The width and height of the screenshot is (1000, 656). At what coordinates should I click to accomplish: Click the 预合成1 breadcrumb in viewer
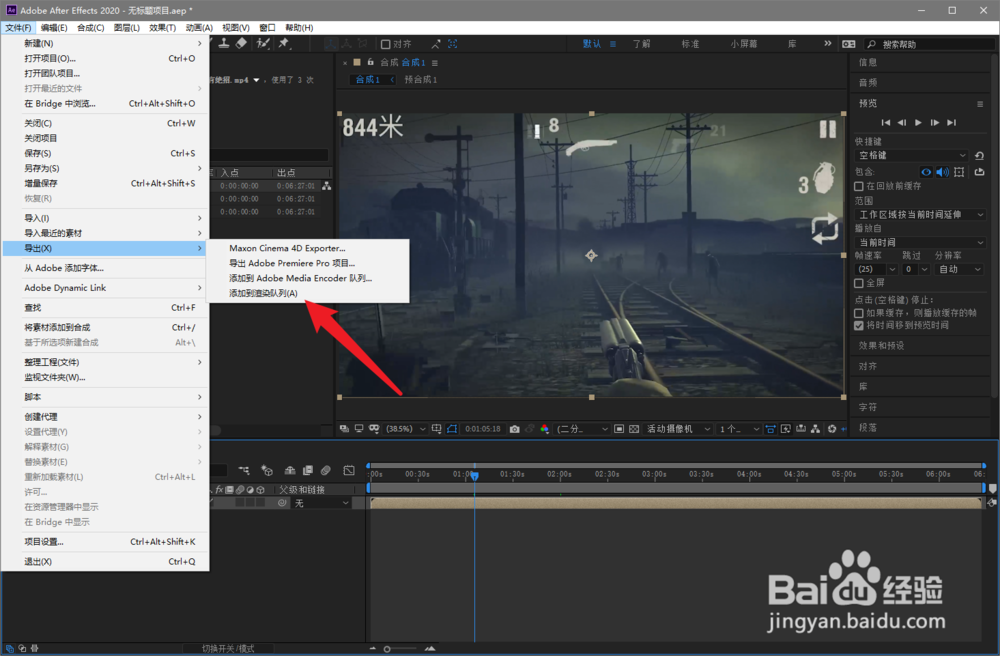click(421, 80)
